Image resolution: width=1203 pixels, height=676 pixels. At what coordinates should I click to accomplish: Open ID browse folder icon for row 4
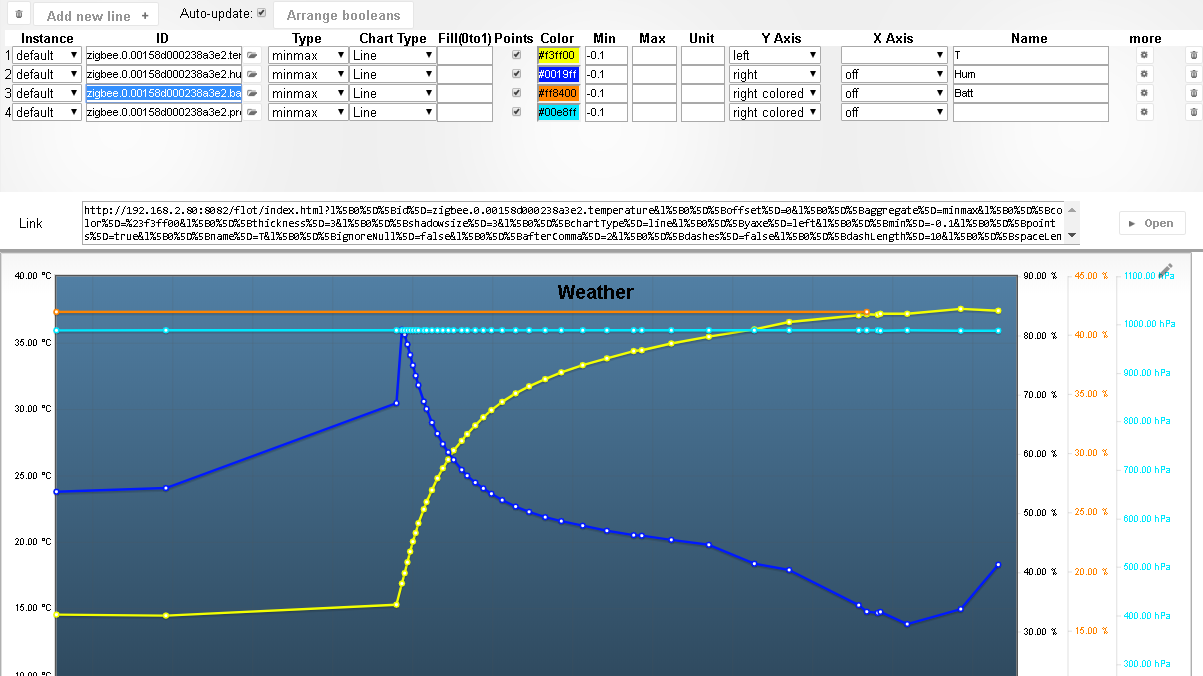tap(253, 112)
